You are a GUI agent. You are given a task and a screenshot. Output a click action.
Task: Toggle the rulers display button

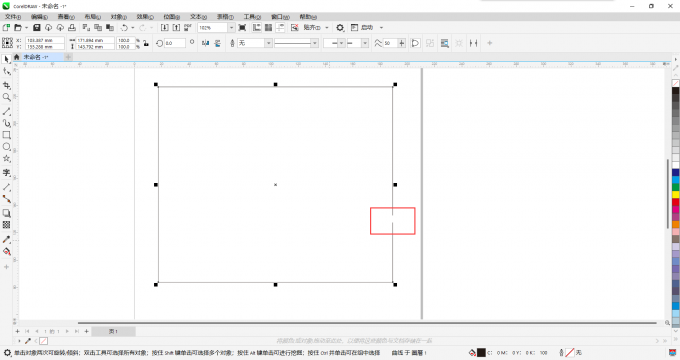point(257,28)
